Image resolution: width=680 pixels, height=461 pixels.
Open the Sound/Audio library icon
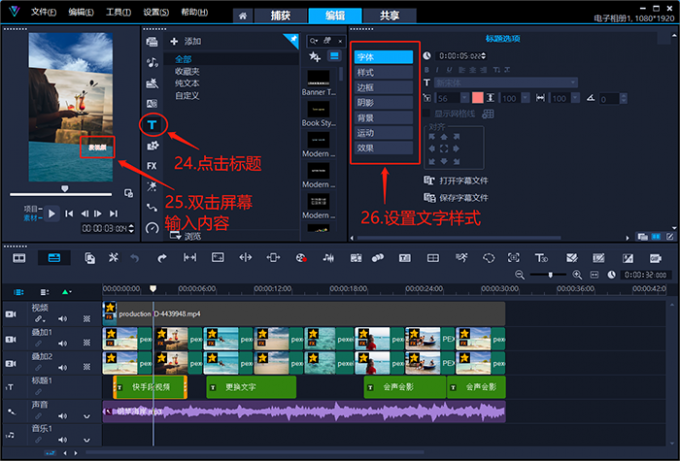pyautogui.click(x=152, y=62)
